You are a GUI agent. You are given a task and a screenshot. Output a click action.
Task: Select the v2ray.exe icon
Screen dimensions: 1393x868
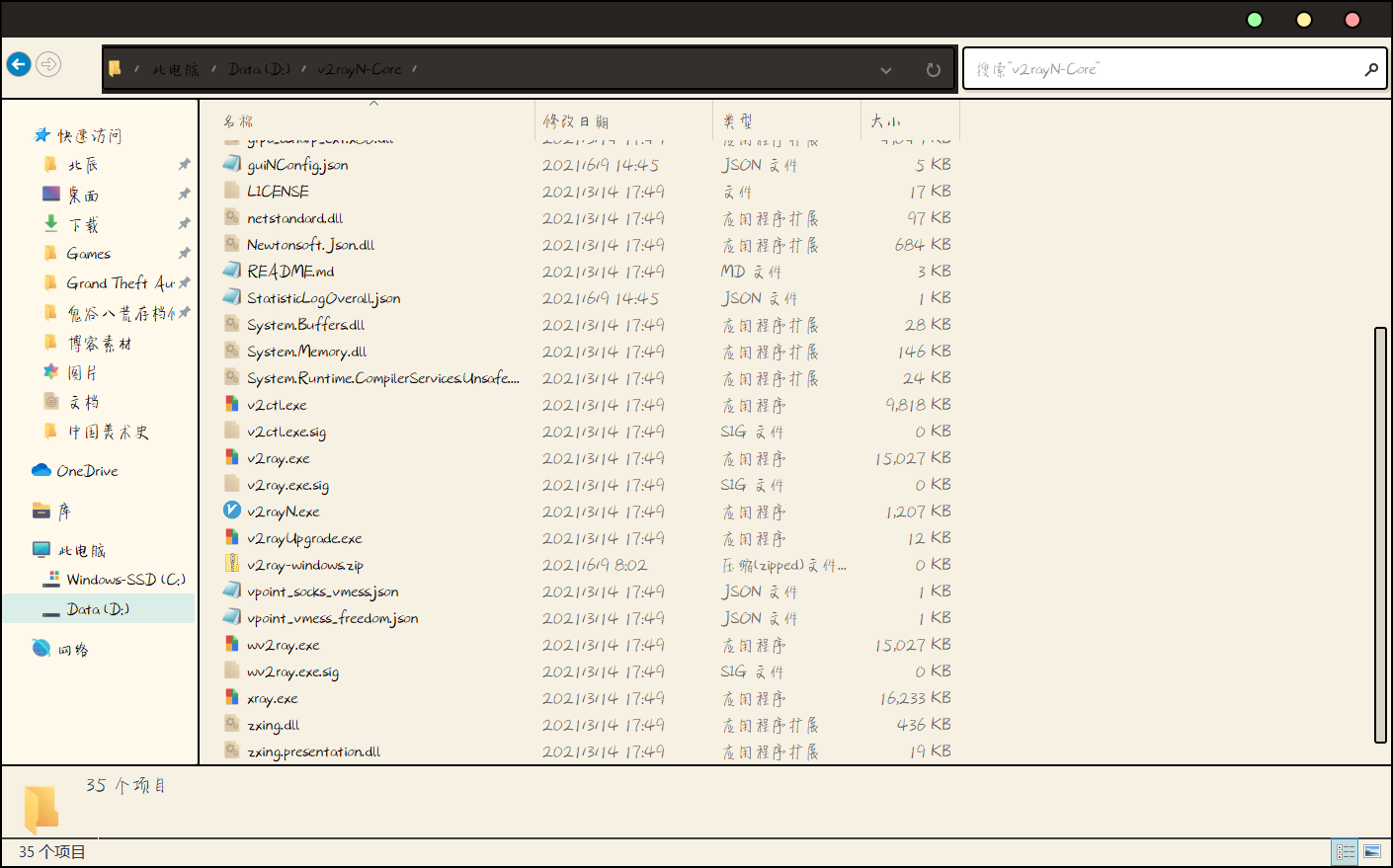pos(232,457)
